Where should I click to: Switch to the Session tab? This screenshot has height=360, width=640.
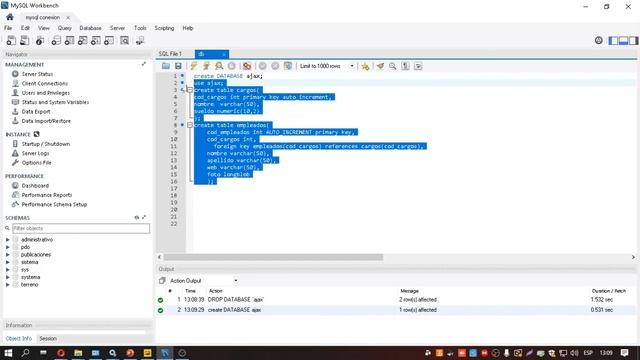pyautogui.click(x=48, y=338)
